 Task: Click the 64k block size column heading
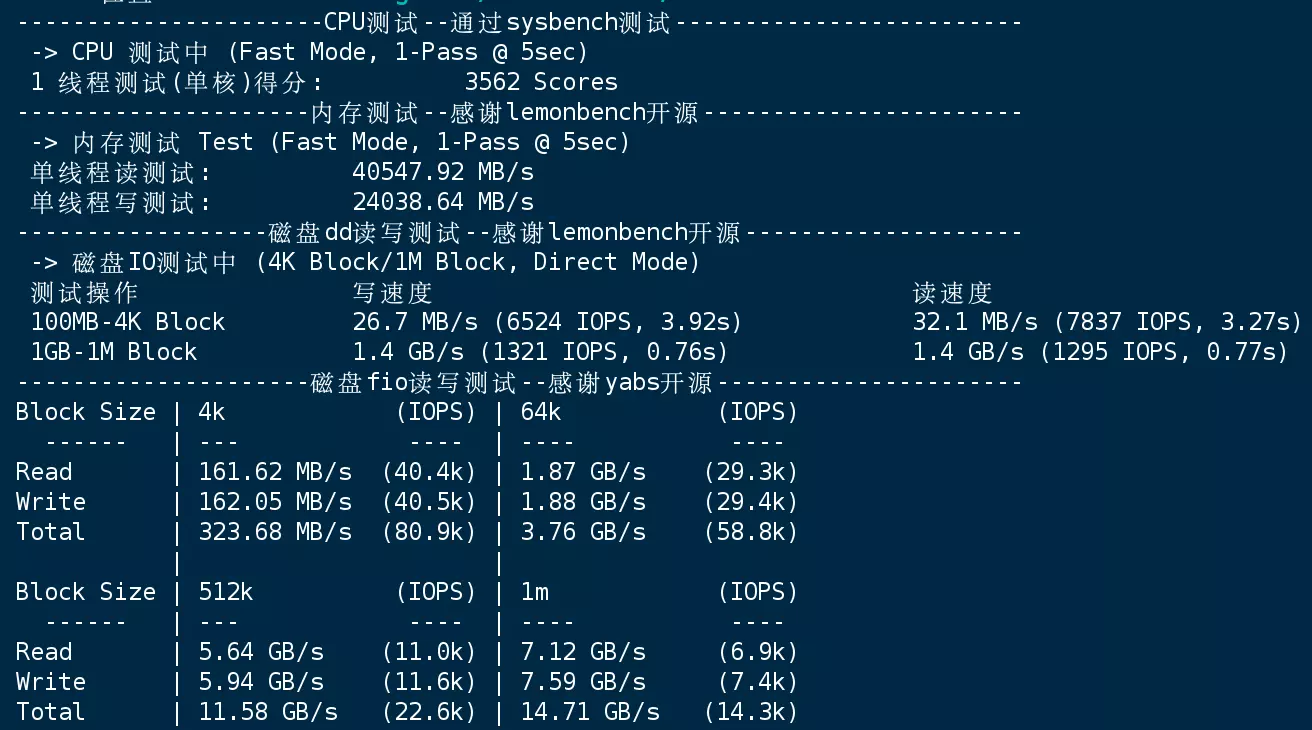click(x=541, y=412)
